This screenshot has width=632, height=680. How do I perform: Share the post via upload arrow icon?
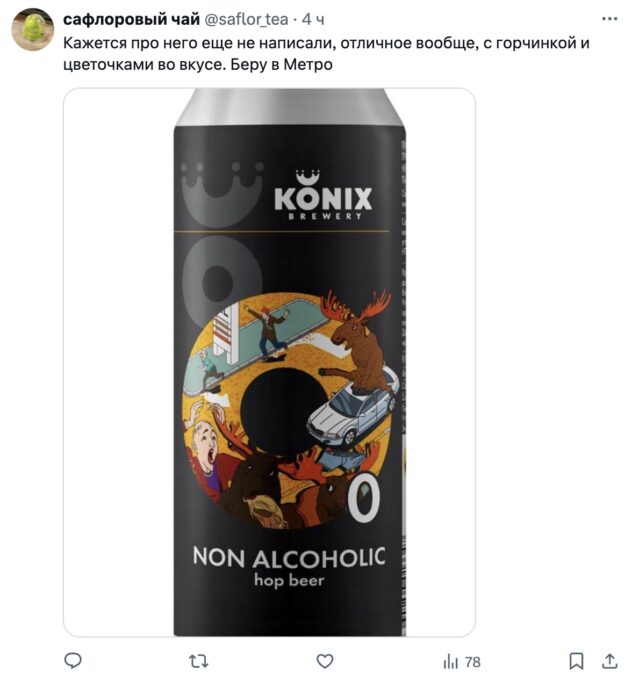609,660
